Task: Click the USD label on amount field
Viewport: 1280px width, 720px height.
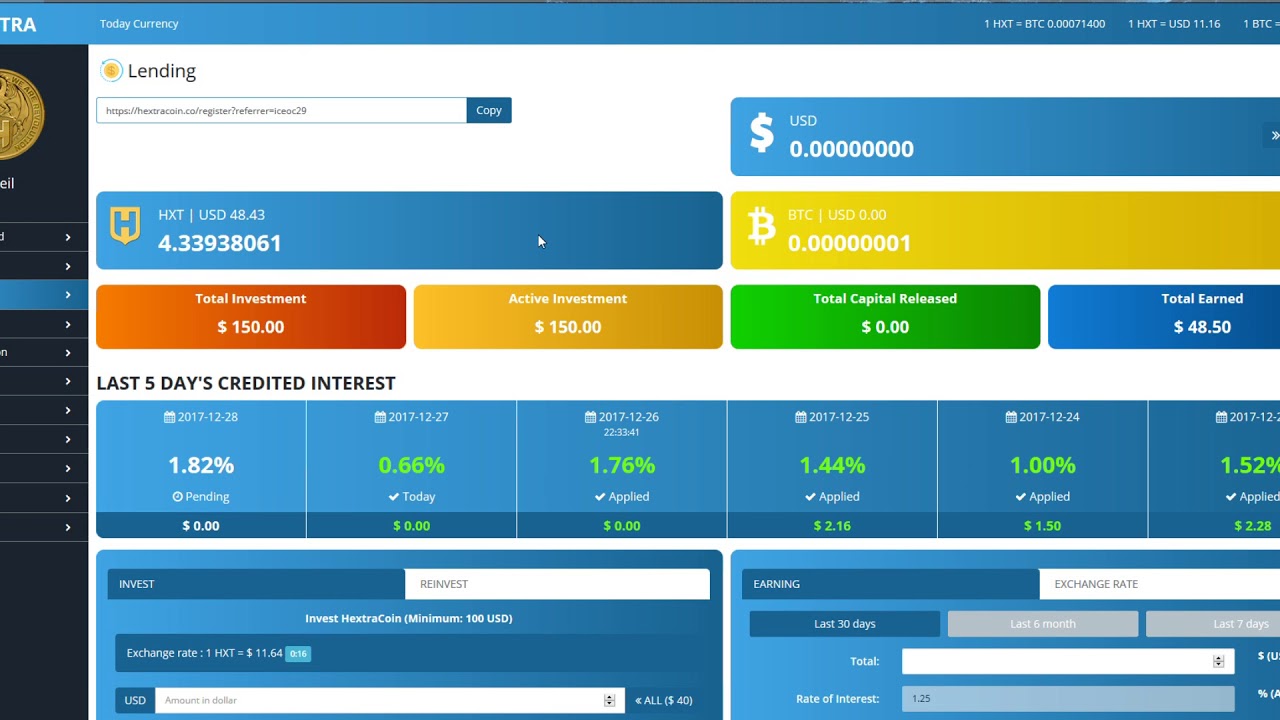Action: [135, 701]
